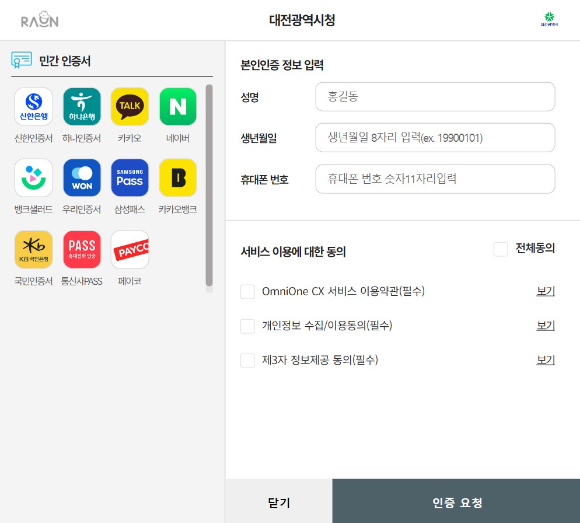The width and height of the screenshot is (580, 523).
Task: Check the 전체동의 checkbox
Action: click(500, 249)
